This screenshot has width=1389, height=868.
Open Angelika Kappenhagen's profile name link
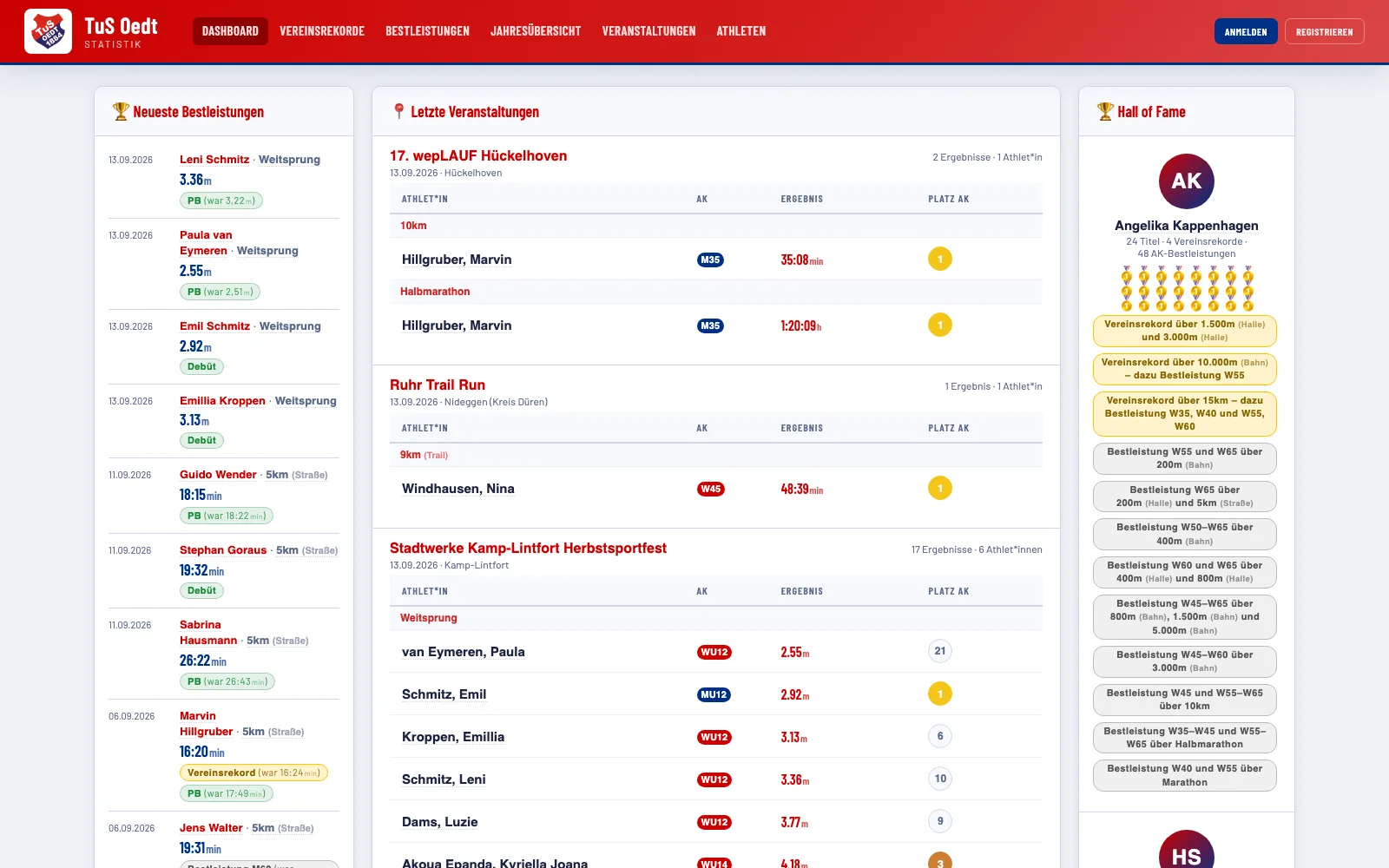click(x=1187, y=226)
